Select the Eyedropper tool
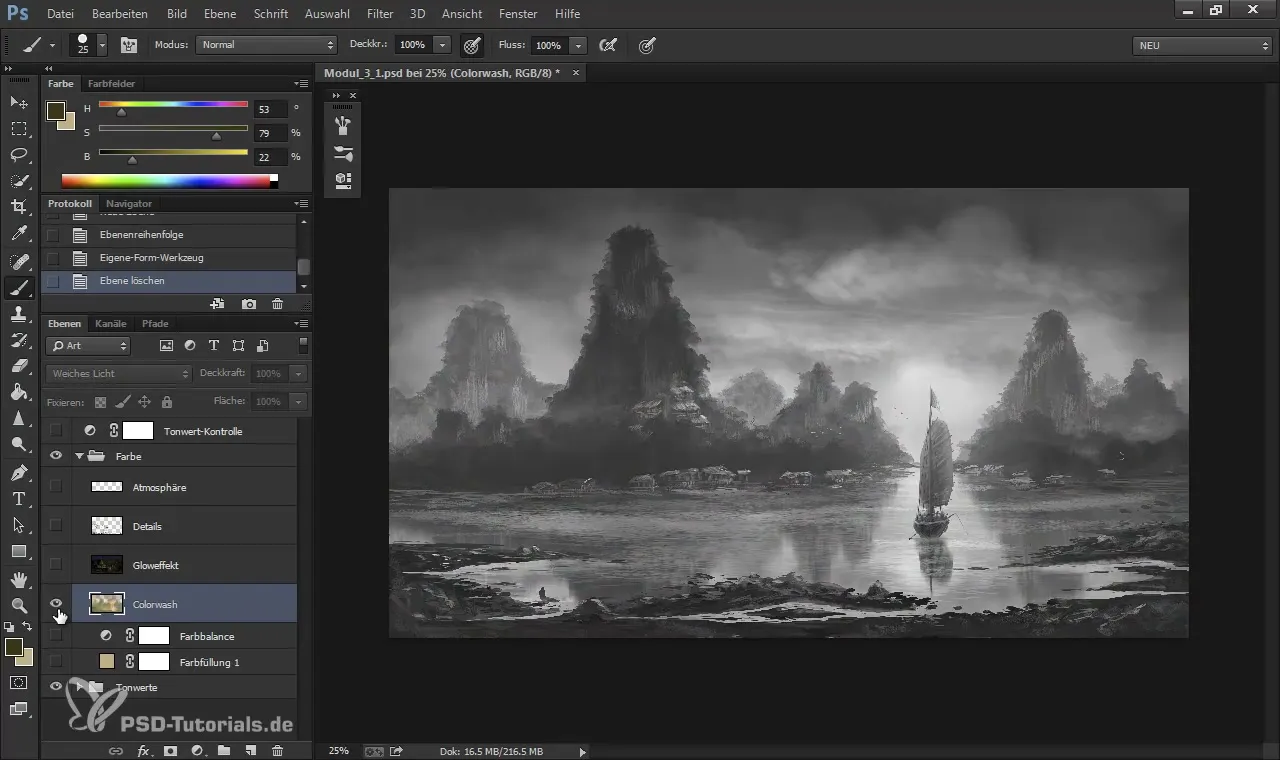Screen dimensions: 1280x760 pyautogui.click(x=19, y=234)
